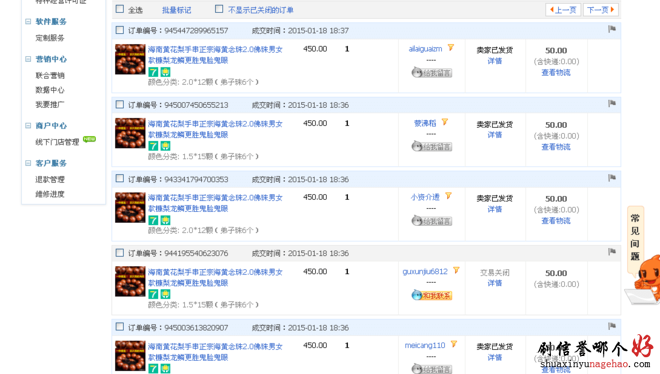Flag order 945447289965157
The image size is (660, 374).
(x=612, y=29)
